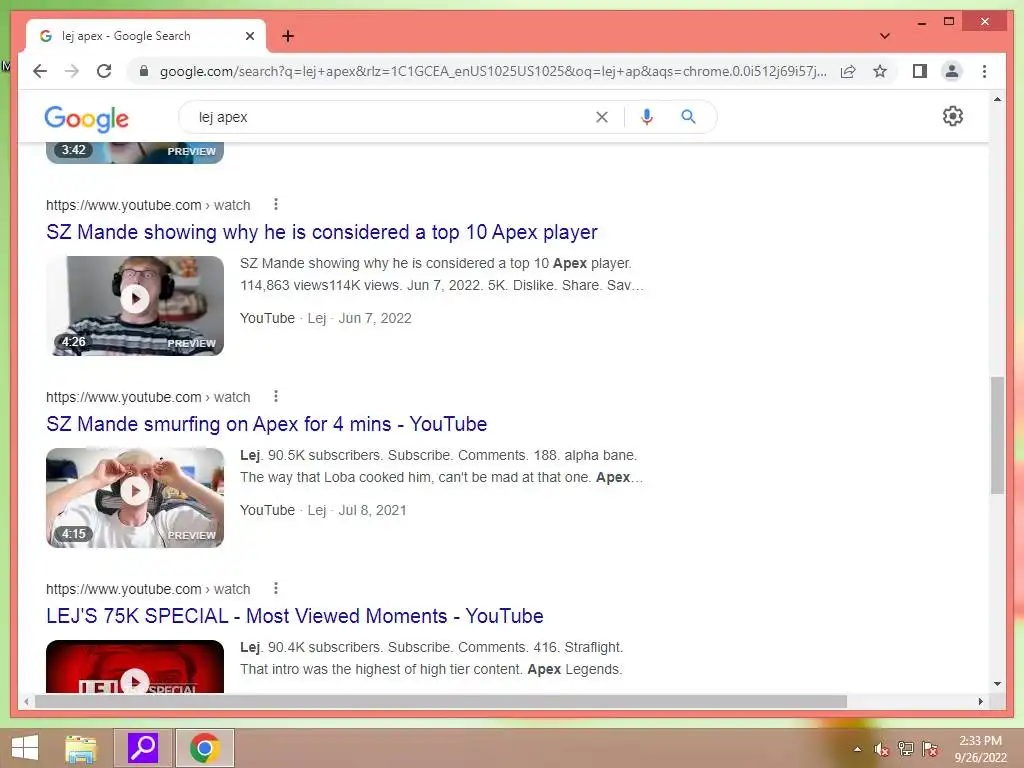Click 'Lej. 90.5K subscribers' snippet text
1024x768 pixels.
coord(310,455)
